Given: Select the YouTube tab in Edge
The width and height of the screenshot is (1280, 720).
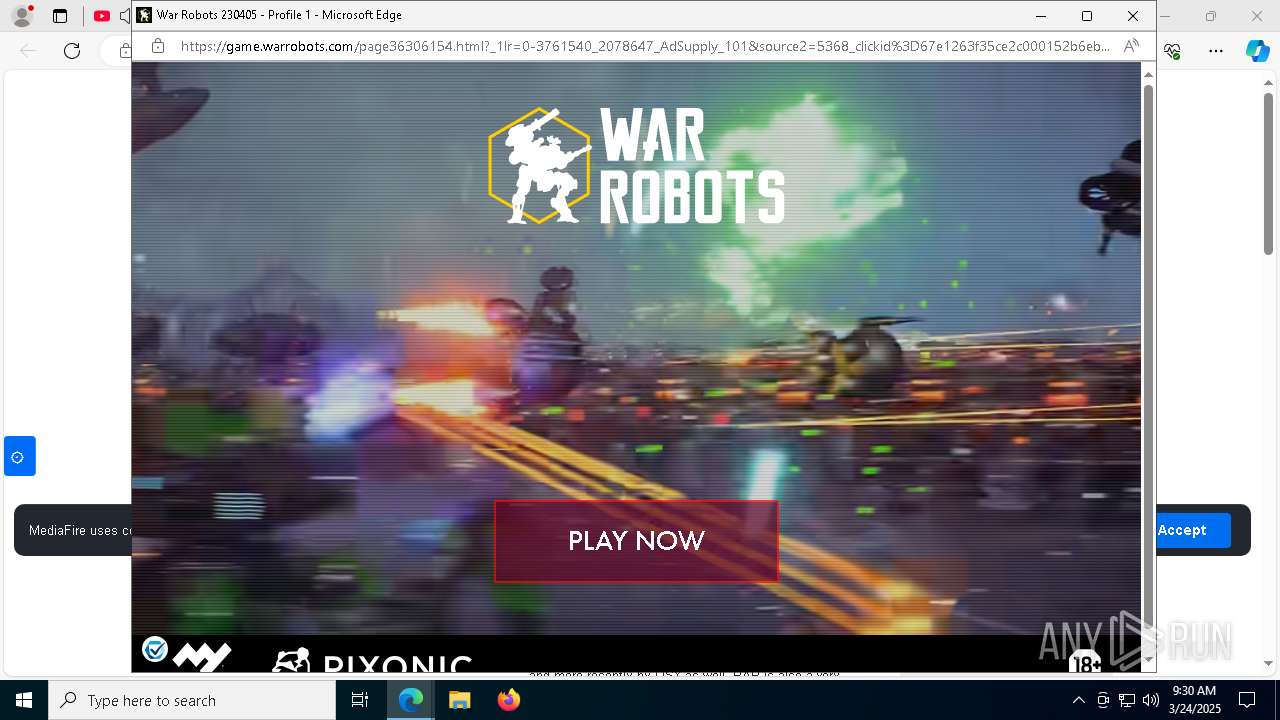Looking at the screenshot, I should pyautogui.click(x=102, y=16).
